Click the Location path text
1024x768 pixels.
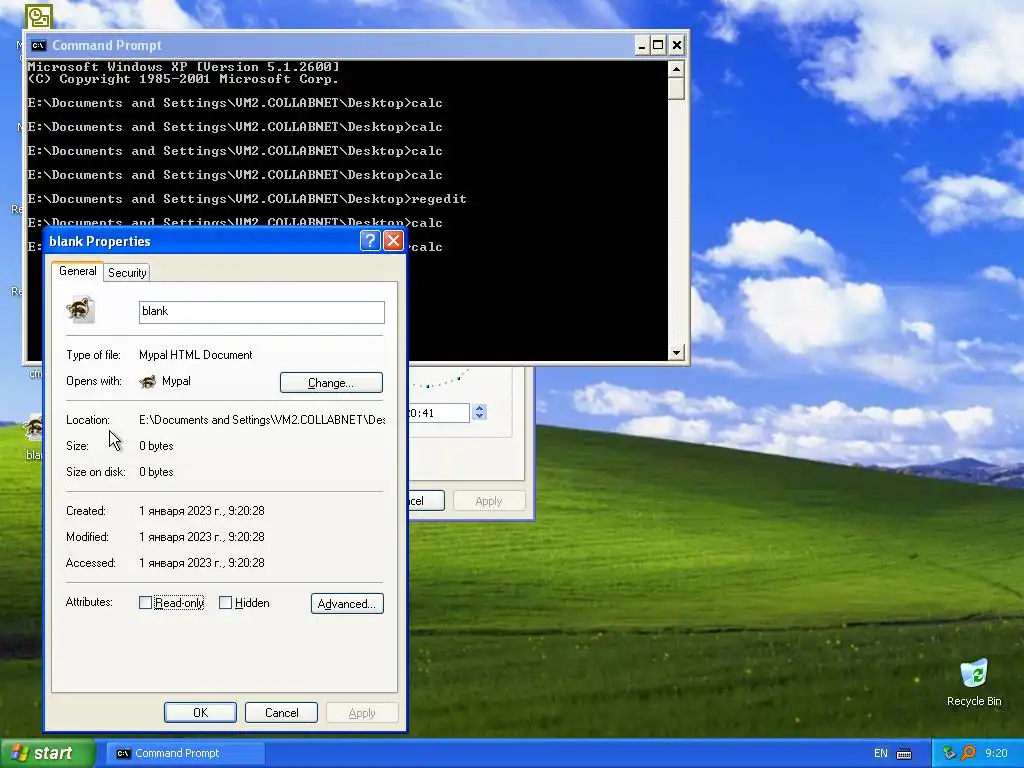(262, 420)
